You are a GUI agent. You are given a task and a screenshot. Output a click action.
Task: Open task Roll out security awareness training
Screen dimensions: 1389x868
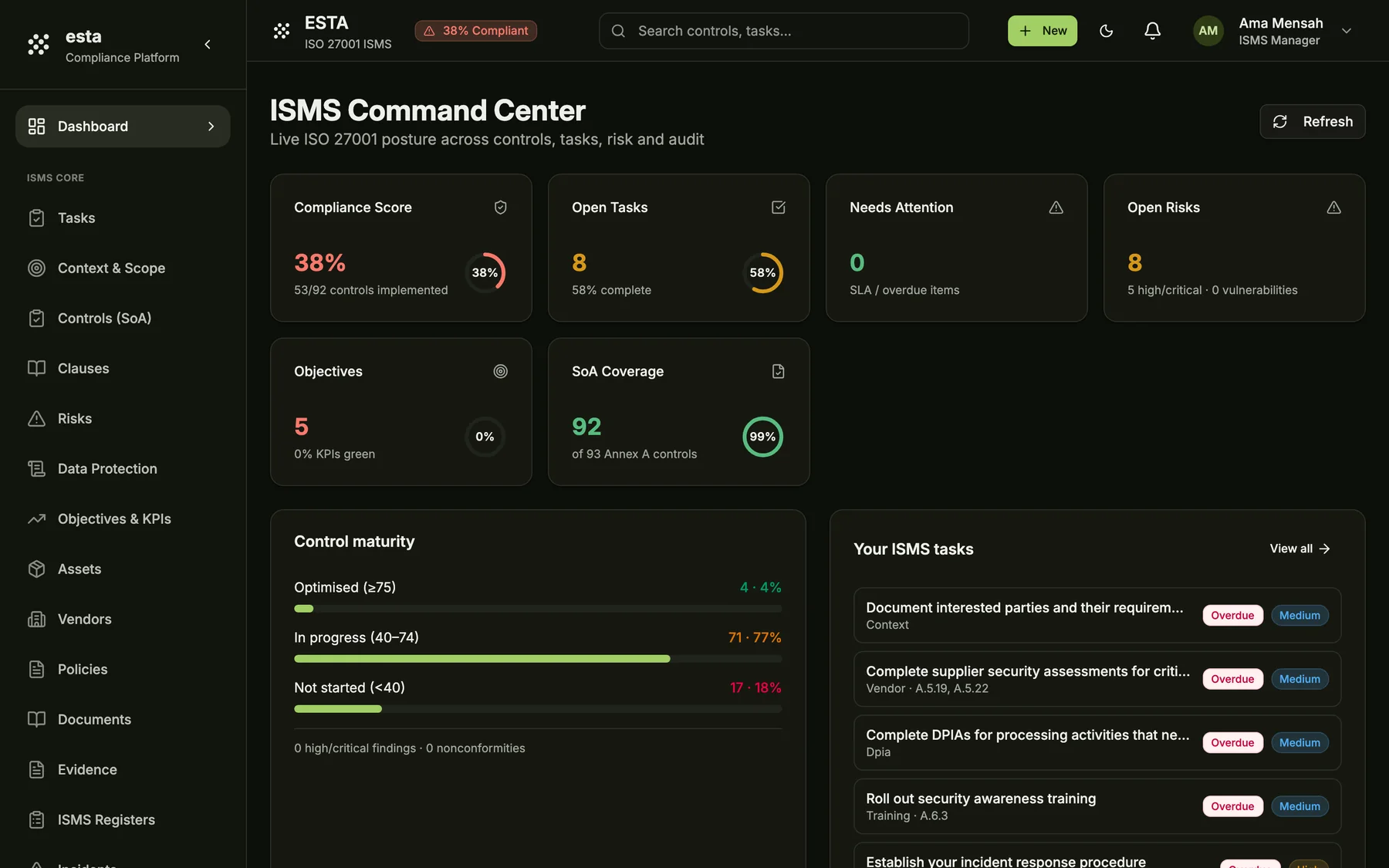point(1097,806)
